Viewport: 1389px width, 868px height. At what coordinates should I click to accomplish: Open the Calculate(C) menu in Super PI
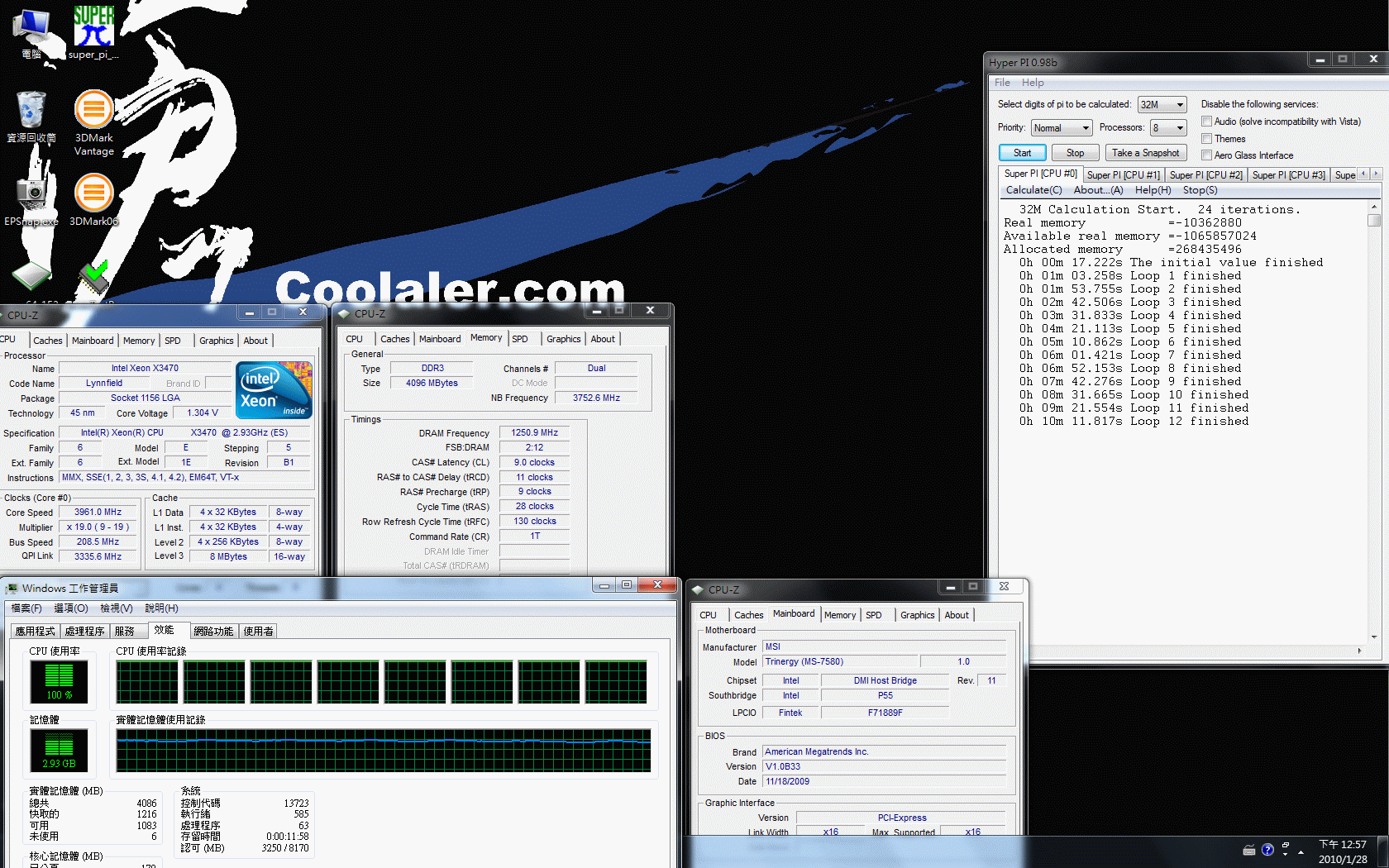1033,190
